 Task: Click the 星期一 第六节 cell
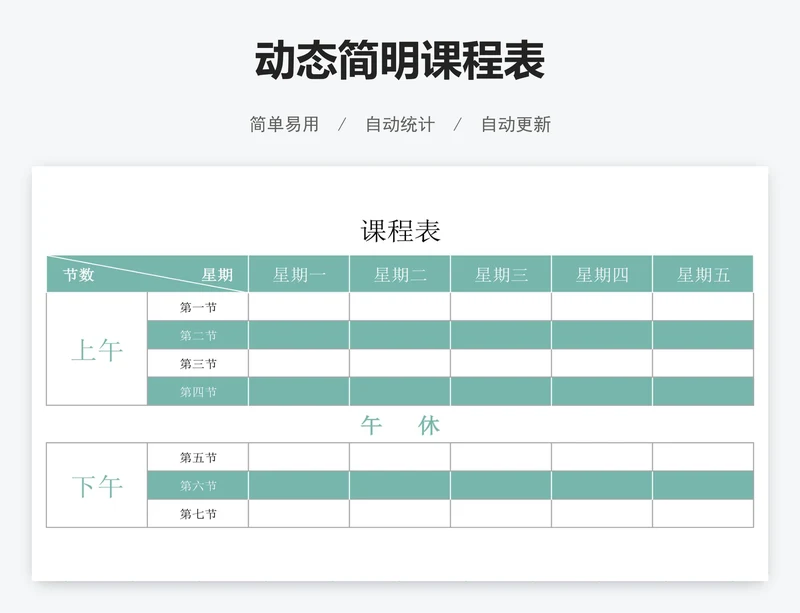click(x=299, y=485)
